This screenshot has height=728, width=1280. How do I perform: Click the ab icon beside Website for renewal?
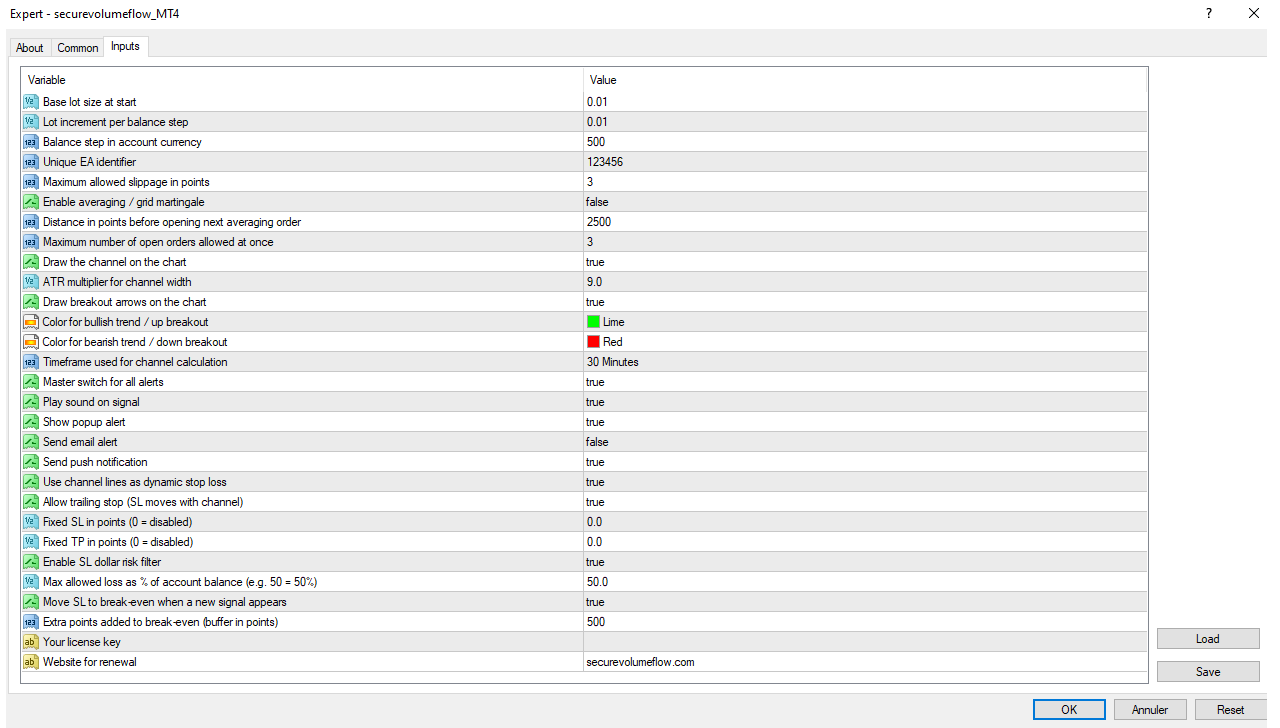[x=30, y=662]
